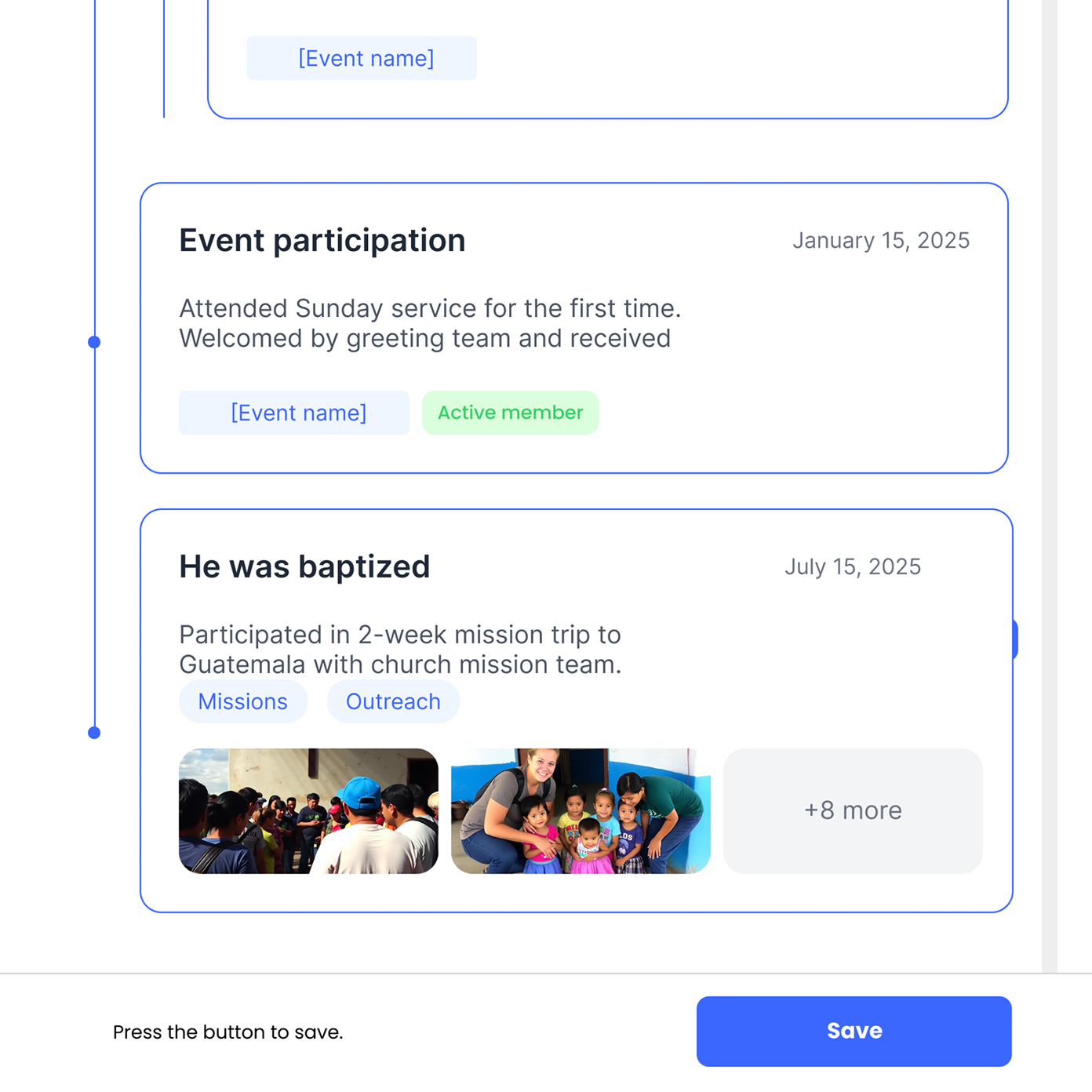
Task: Click blue handle on baptized card's right edge
Action: 1015,639
